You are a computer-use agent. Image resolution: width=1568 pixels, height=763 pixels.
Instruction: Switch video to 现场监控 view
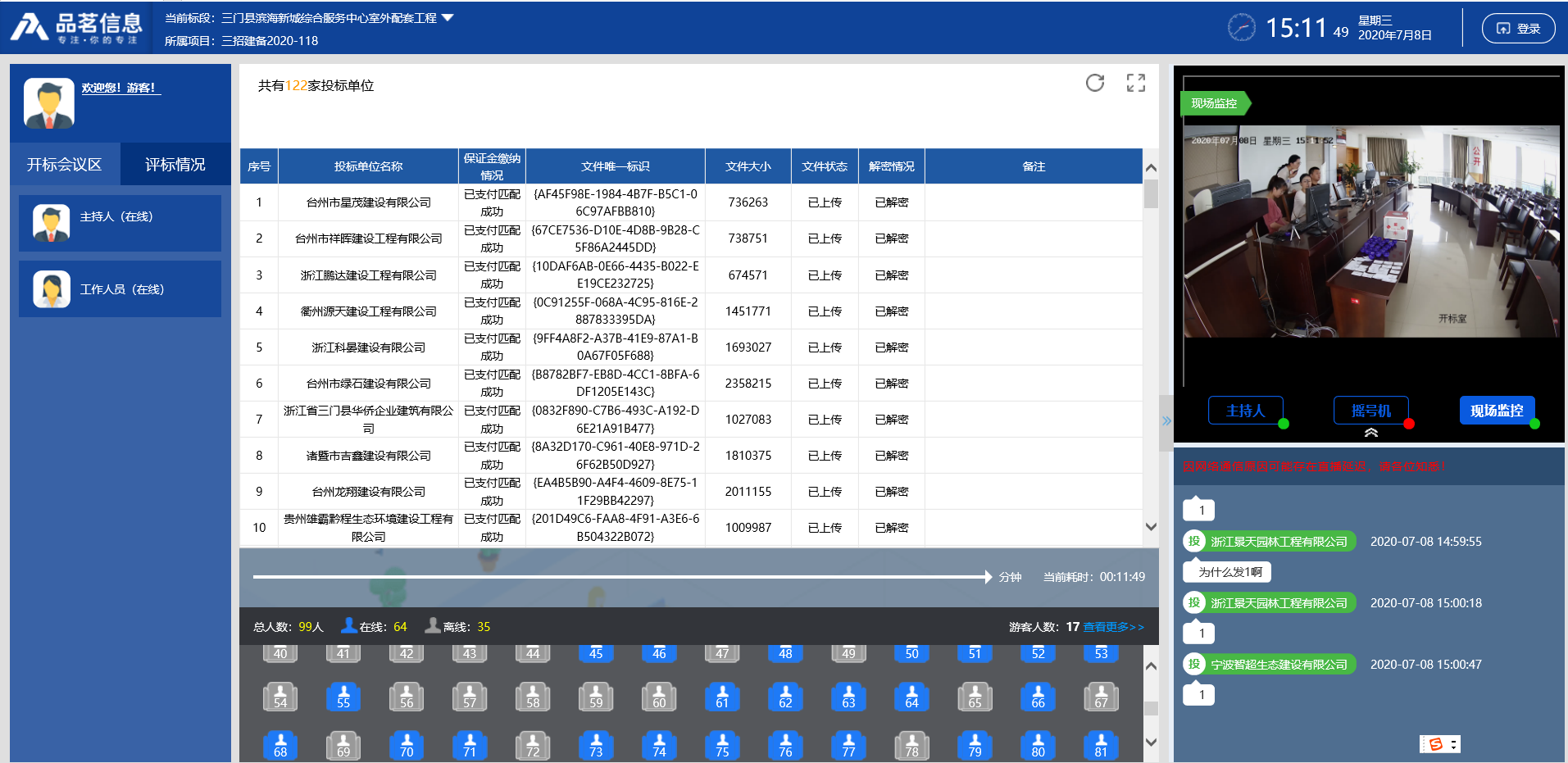pyautogui.click(x=1497, y=411)
